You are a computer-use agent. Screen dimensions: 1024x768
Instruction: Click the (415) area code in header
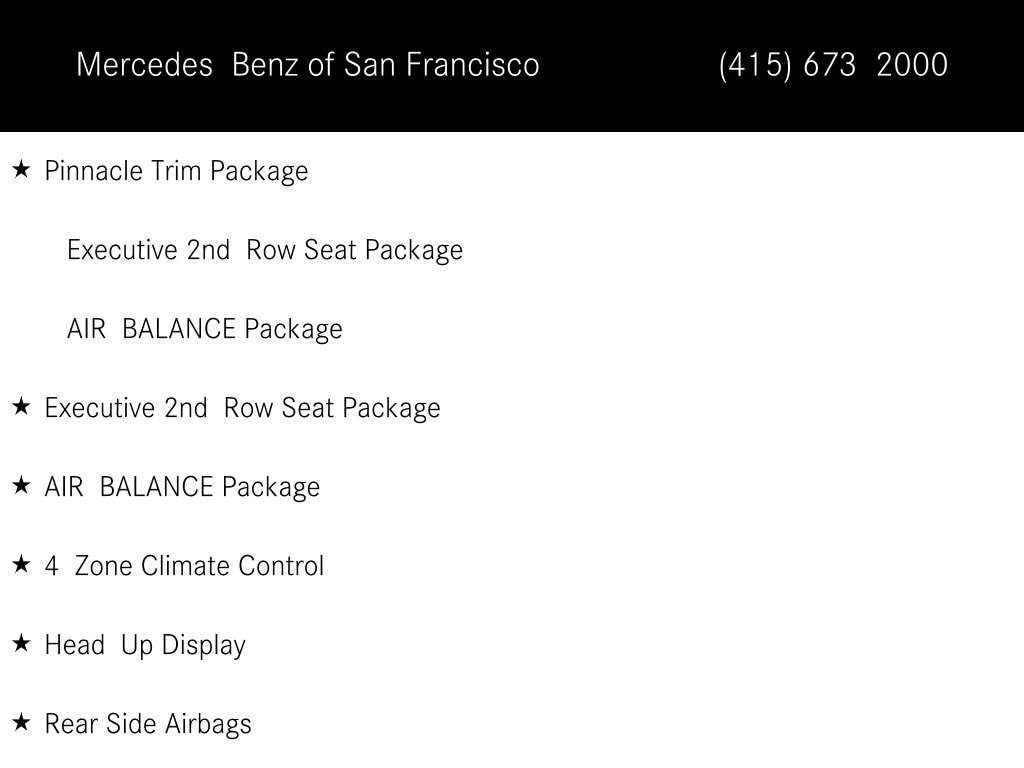[x=755, y=65]
